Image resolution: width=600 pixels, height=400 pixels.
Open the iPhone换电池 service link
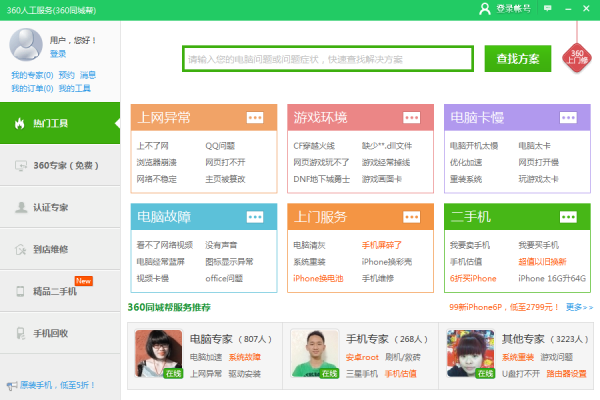[318, 277]
